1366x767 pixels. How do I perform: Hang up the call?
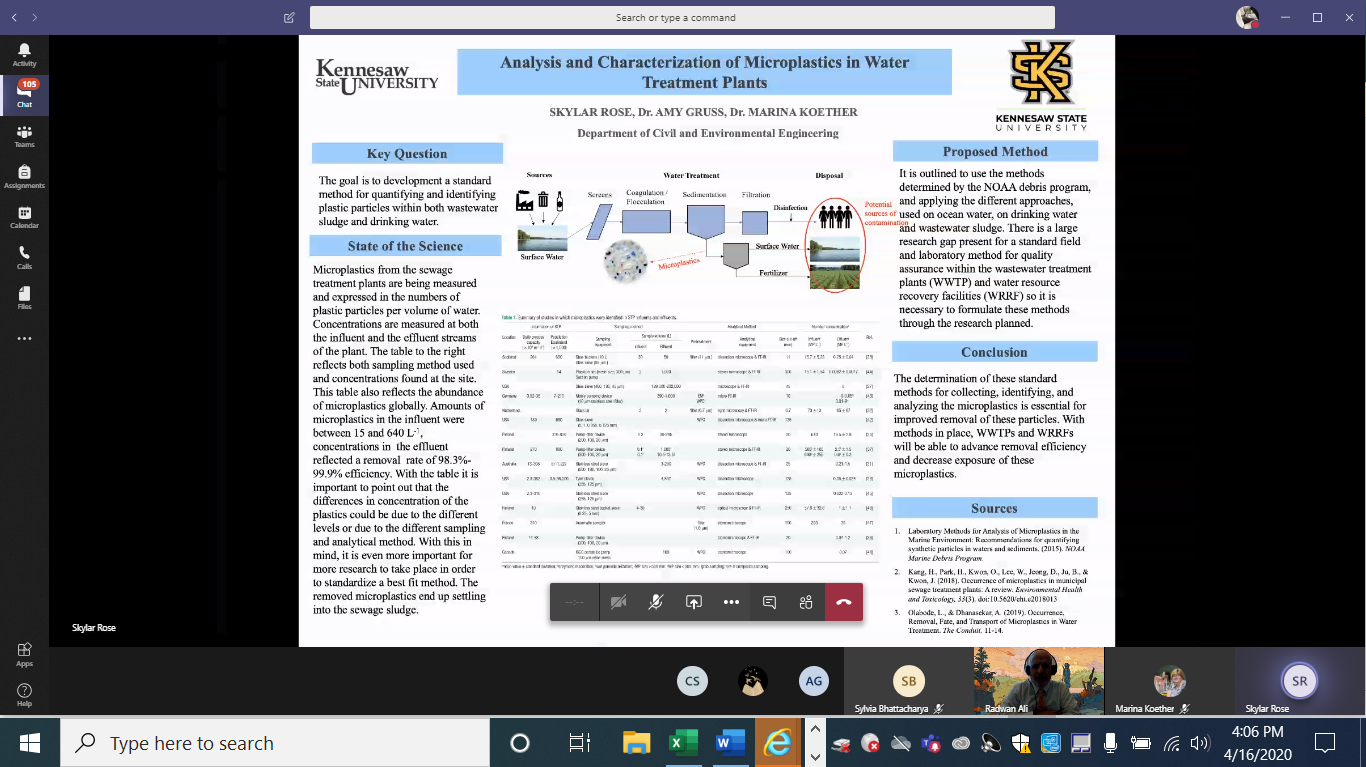844,602
